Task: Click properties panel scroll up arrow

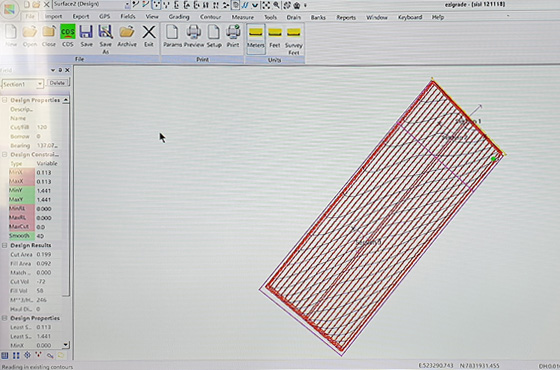Action: (x=66, y=100)
